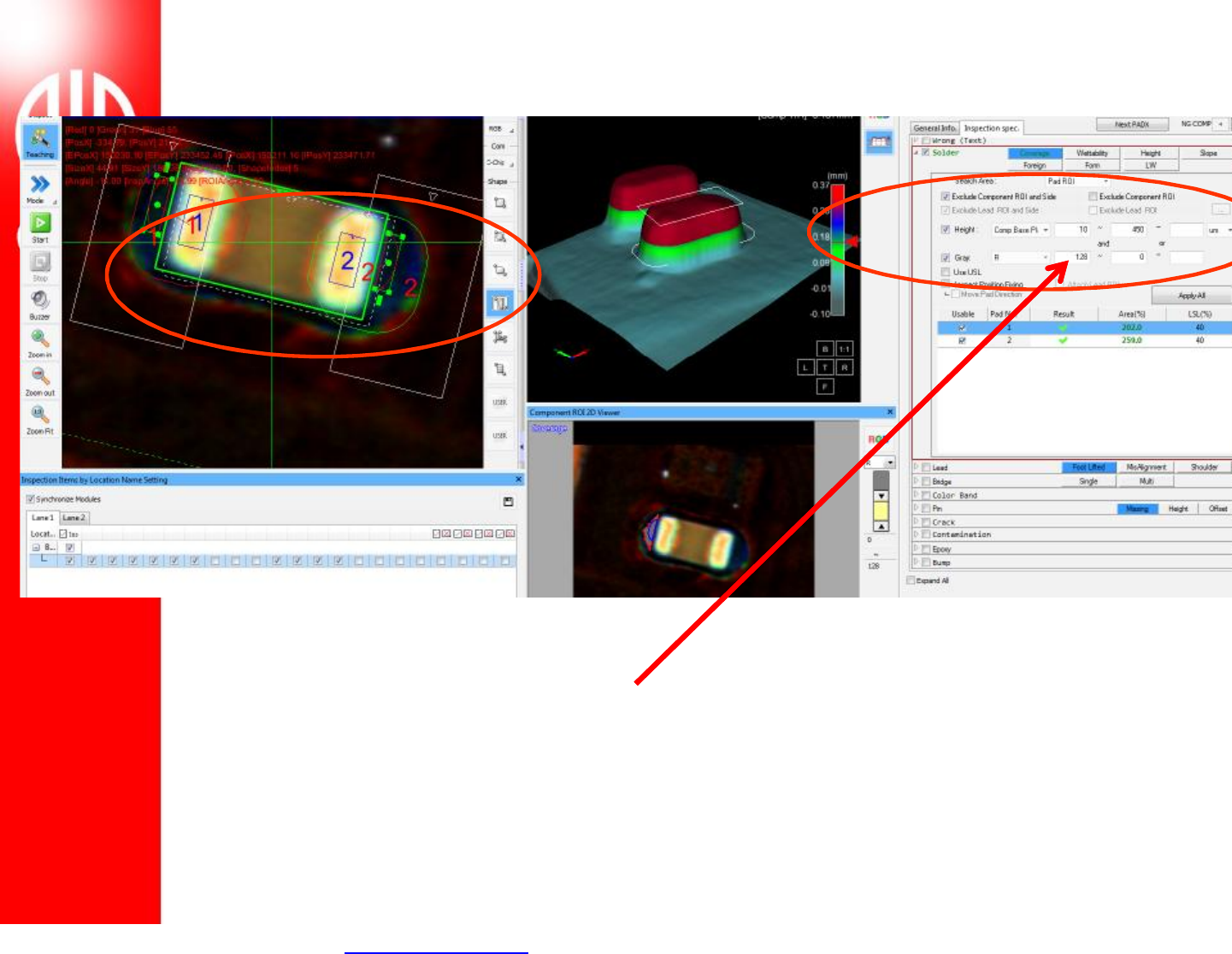Click the T view button in 3D viewer
Screen dimensions: 1232x954
[825, 368]
